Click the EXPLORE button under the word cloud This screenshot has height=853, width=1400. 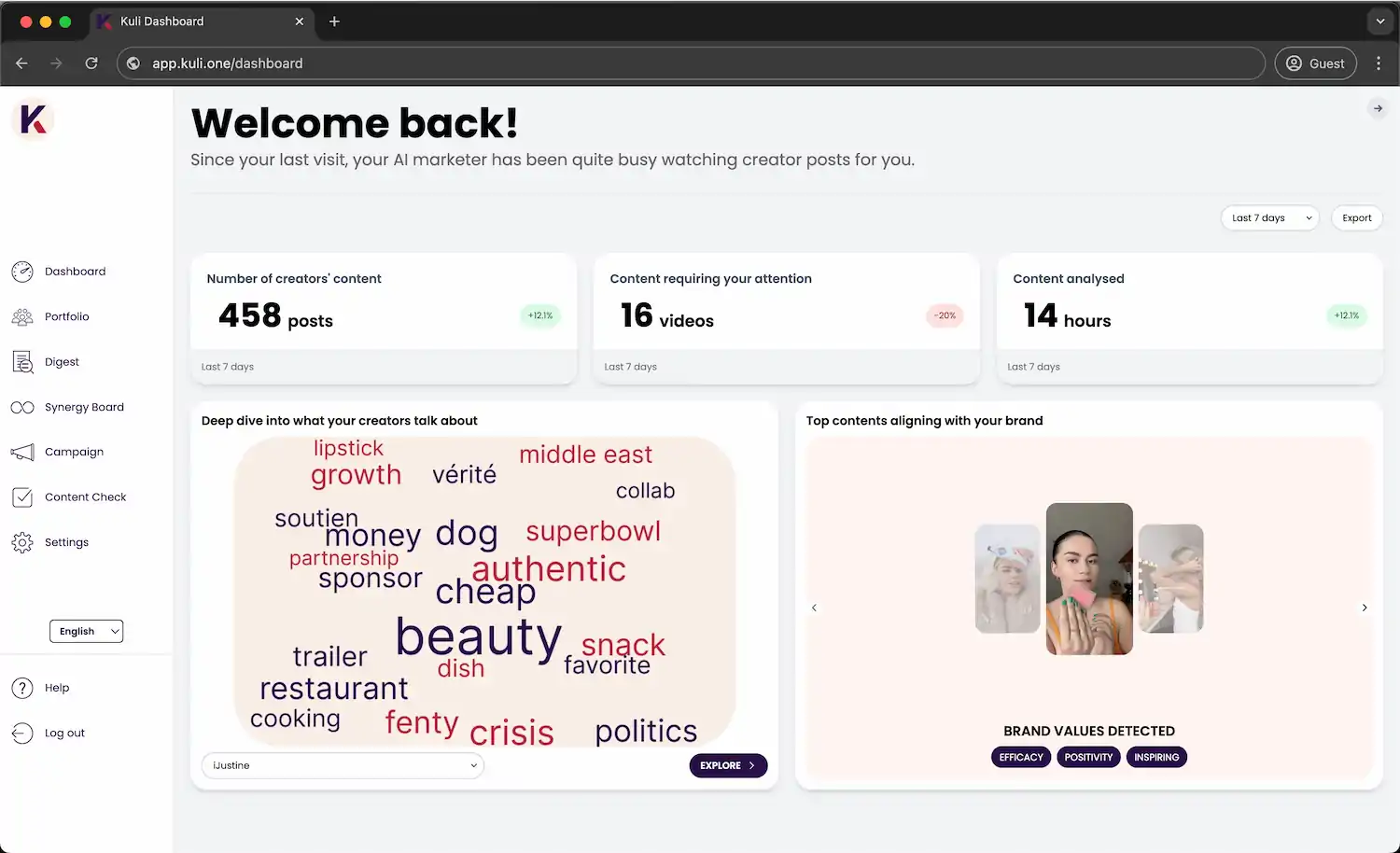(x=728, y=765)
